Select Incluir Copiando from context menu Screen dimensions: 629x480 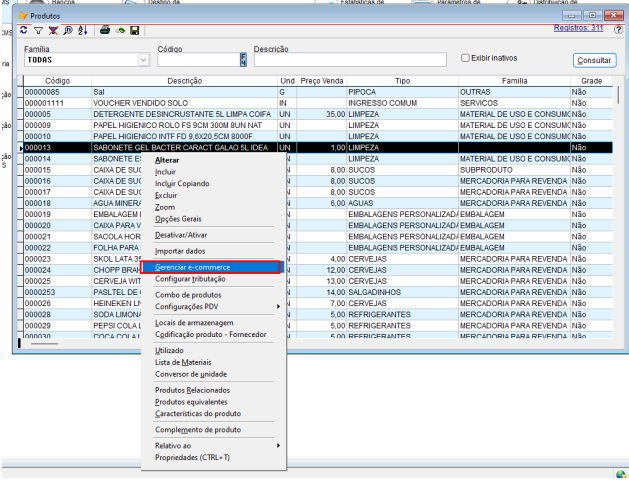click(x=184, y=183)
